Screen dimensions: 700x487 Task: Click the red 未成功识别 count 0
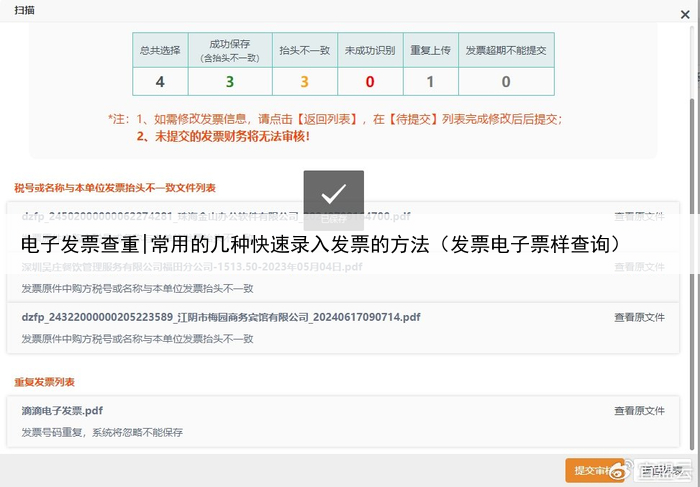click(369, 82)
